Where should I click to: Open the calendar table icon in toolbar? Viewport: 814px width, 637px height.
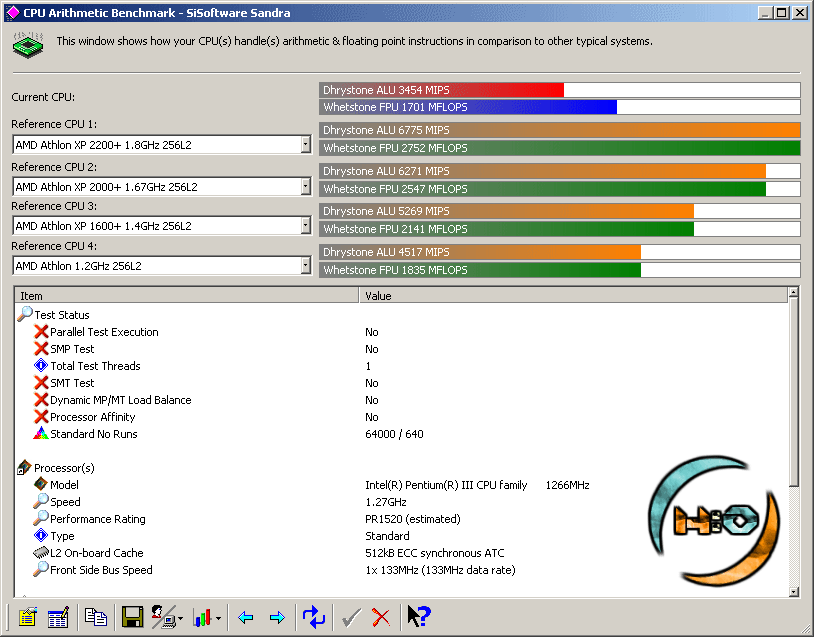pyautogui.click(x=58, y=617)
